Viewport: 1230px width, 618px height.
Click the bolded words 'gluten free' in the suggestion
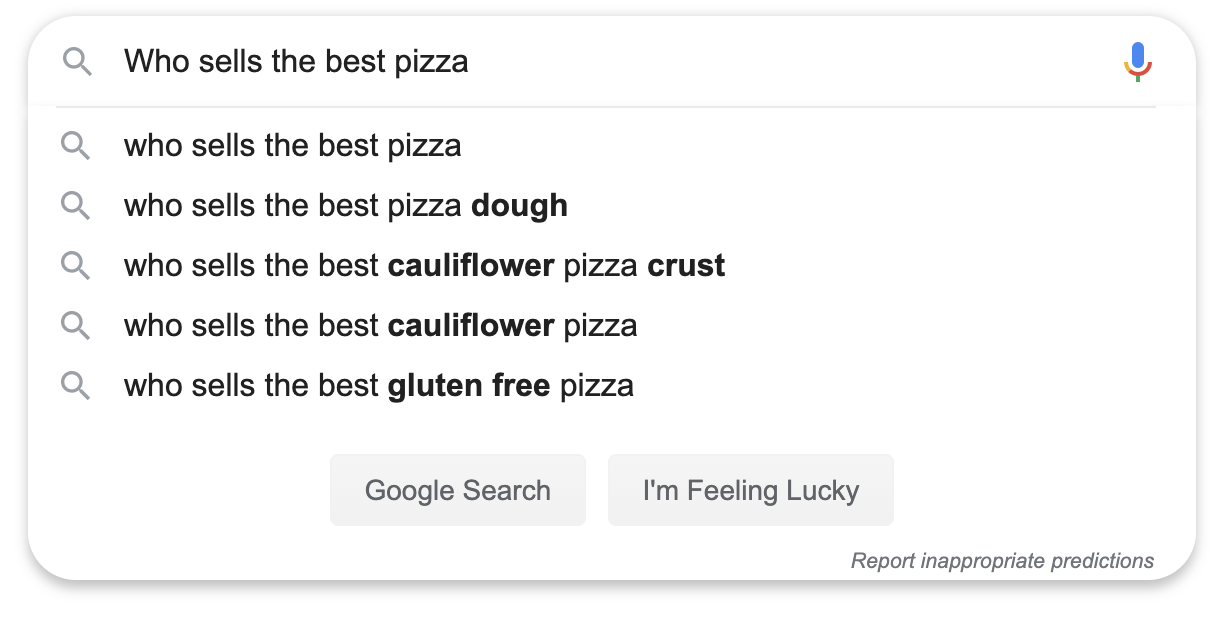[x=469, y=385]
